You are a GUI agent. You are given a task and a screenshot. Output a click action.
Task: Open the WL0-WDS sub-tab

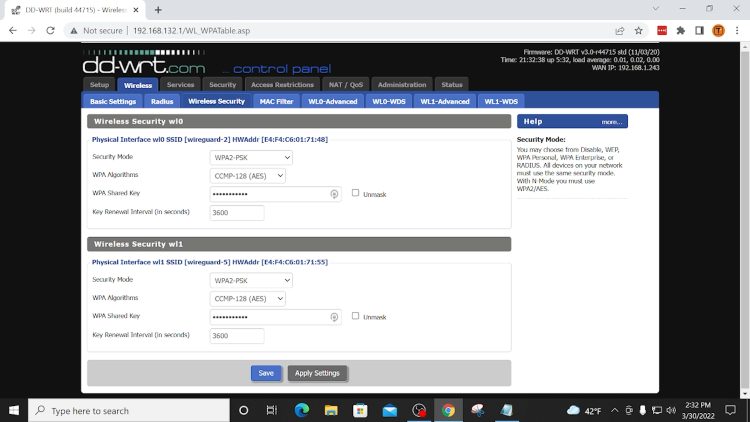(389, 101)
